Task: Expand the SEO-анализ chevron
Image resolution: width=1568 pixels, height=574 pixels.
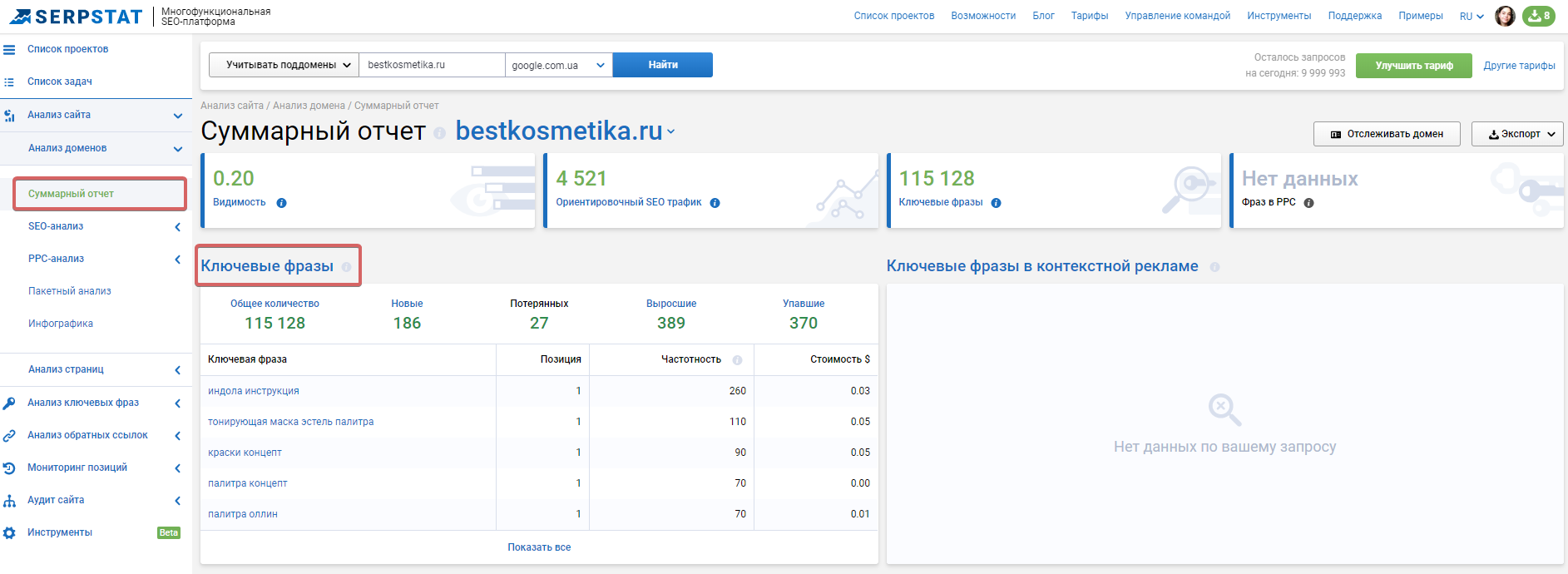Action: 177,227
